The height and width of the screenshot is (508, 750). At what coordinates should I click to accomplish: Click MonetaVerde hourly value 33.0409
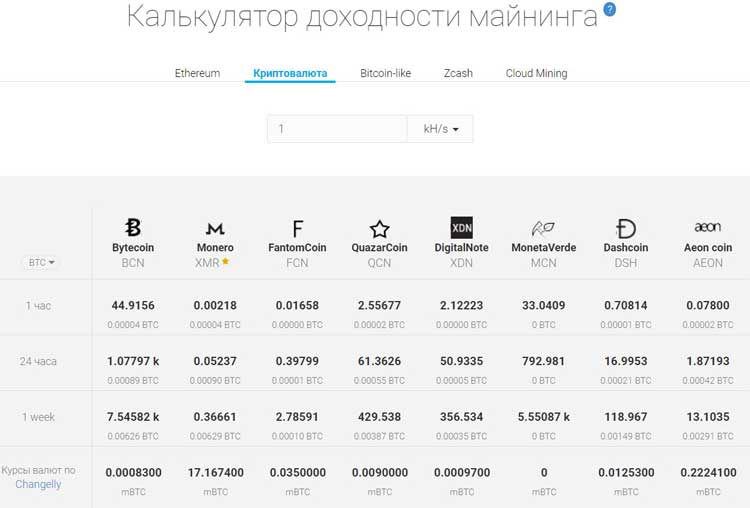544,305
